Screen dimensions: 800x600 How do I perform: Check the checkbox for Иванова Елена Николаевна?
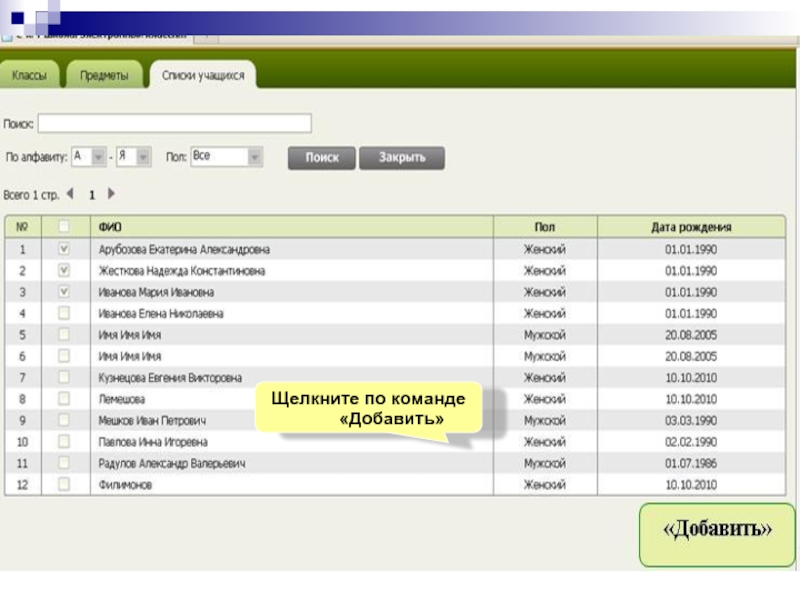pos(64,313)
